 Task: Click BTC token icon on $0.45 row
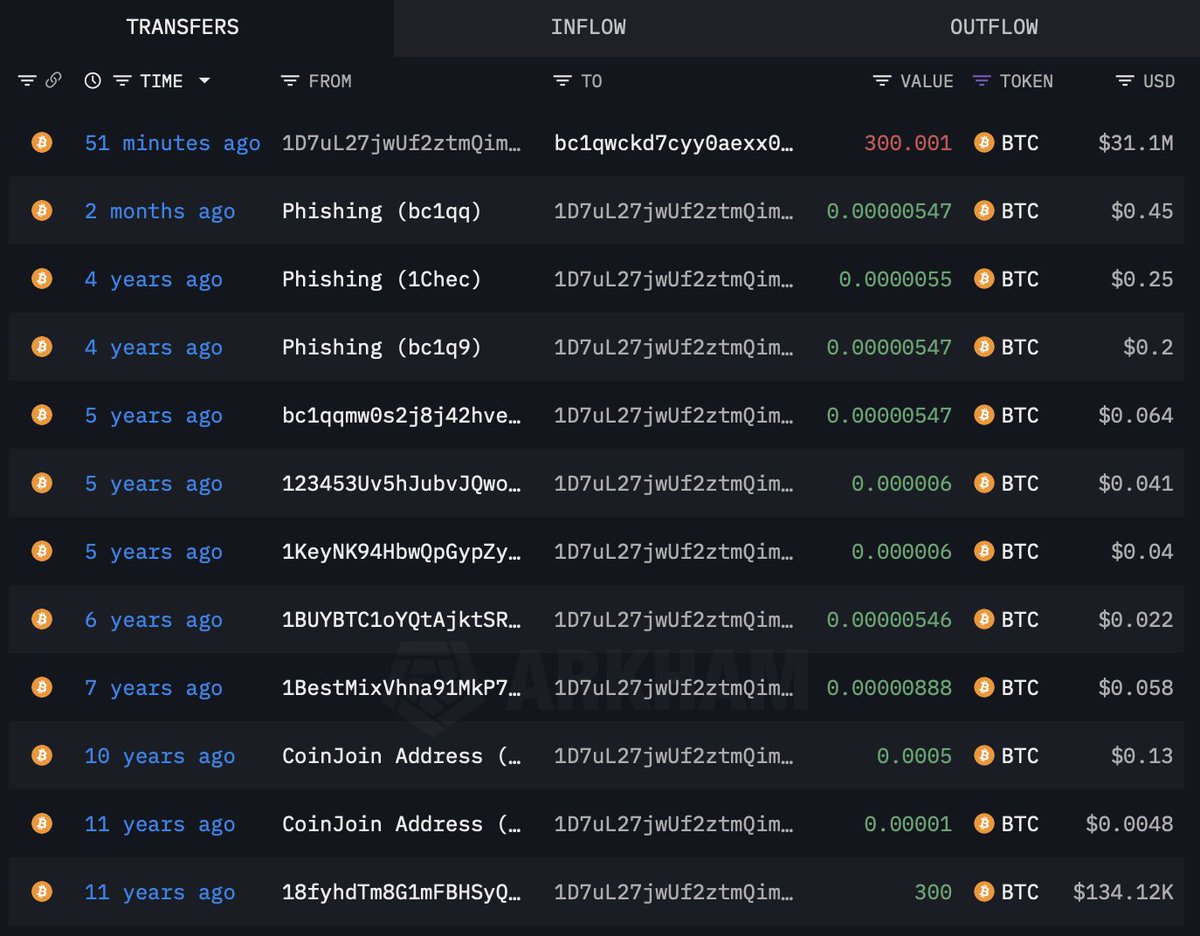click(x=984, y=211)
